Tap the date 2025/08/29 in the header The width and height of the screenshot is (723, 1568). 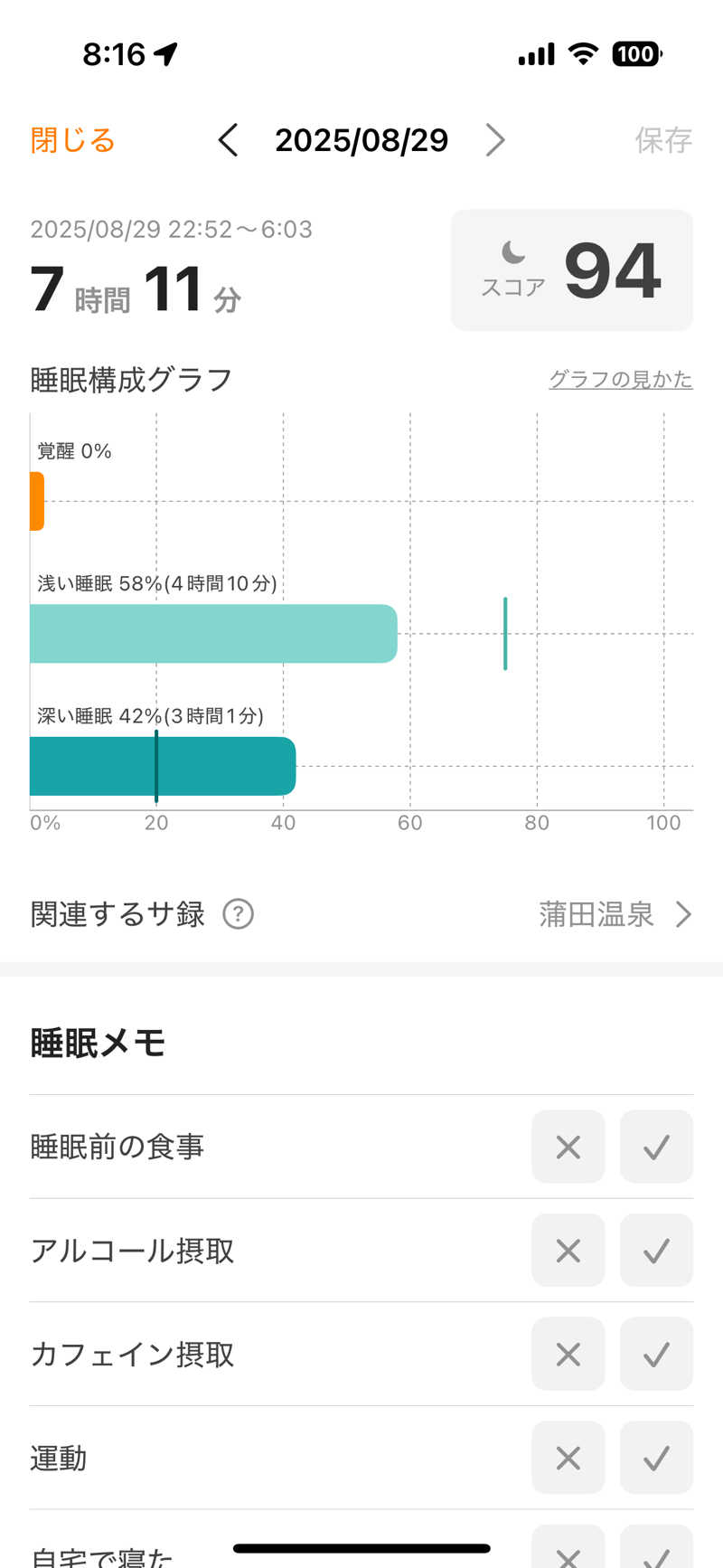(x=361, y=140)
